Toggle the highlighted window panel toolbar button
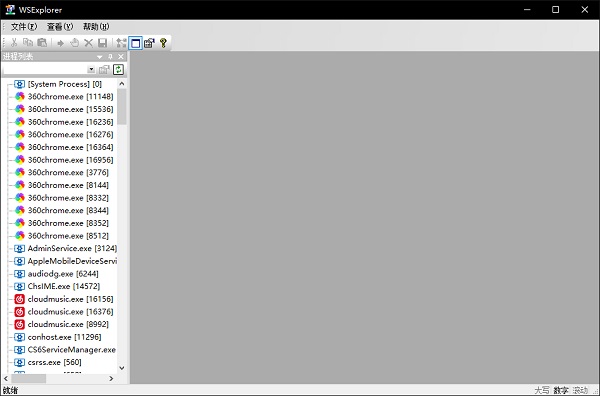 (x=135, y=43)
